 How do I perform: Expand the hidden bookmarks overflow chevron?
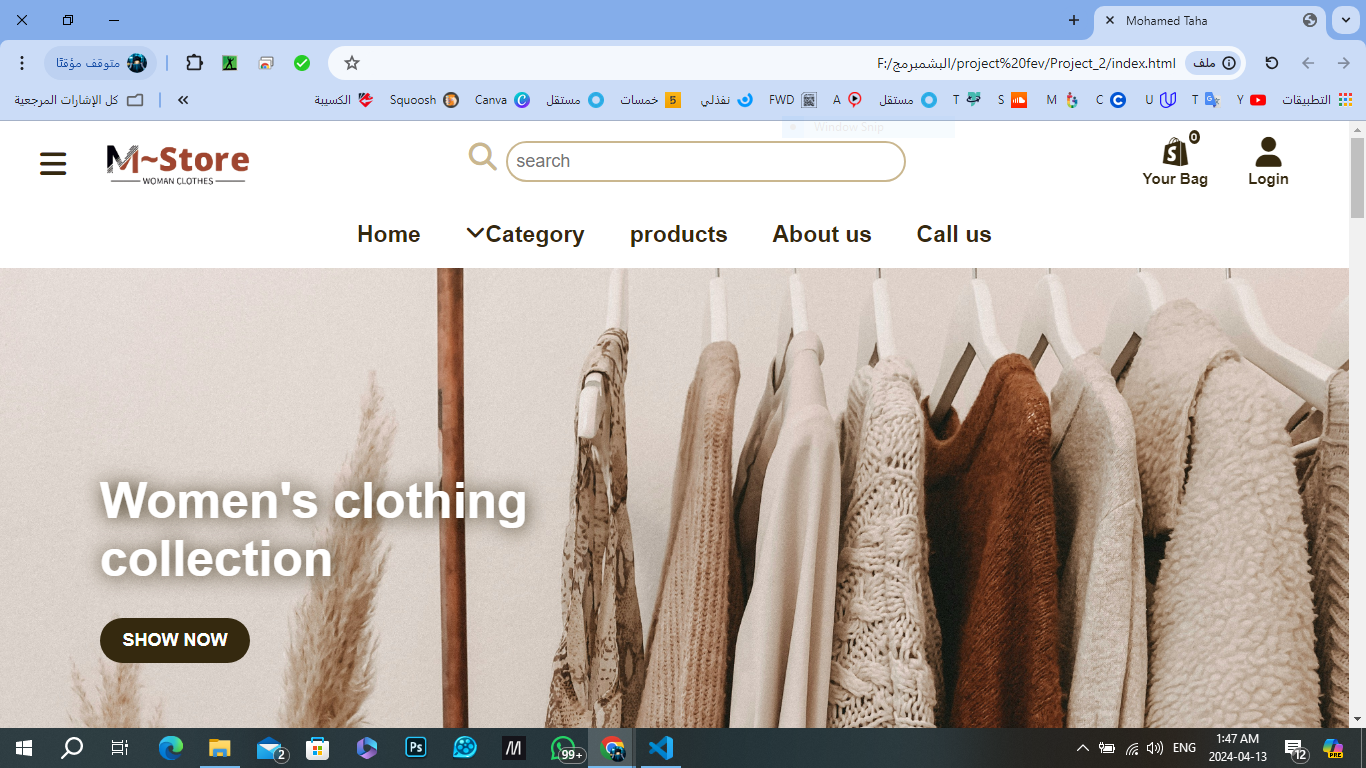(x=183, y=100)
